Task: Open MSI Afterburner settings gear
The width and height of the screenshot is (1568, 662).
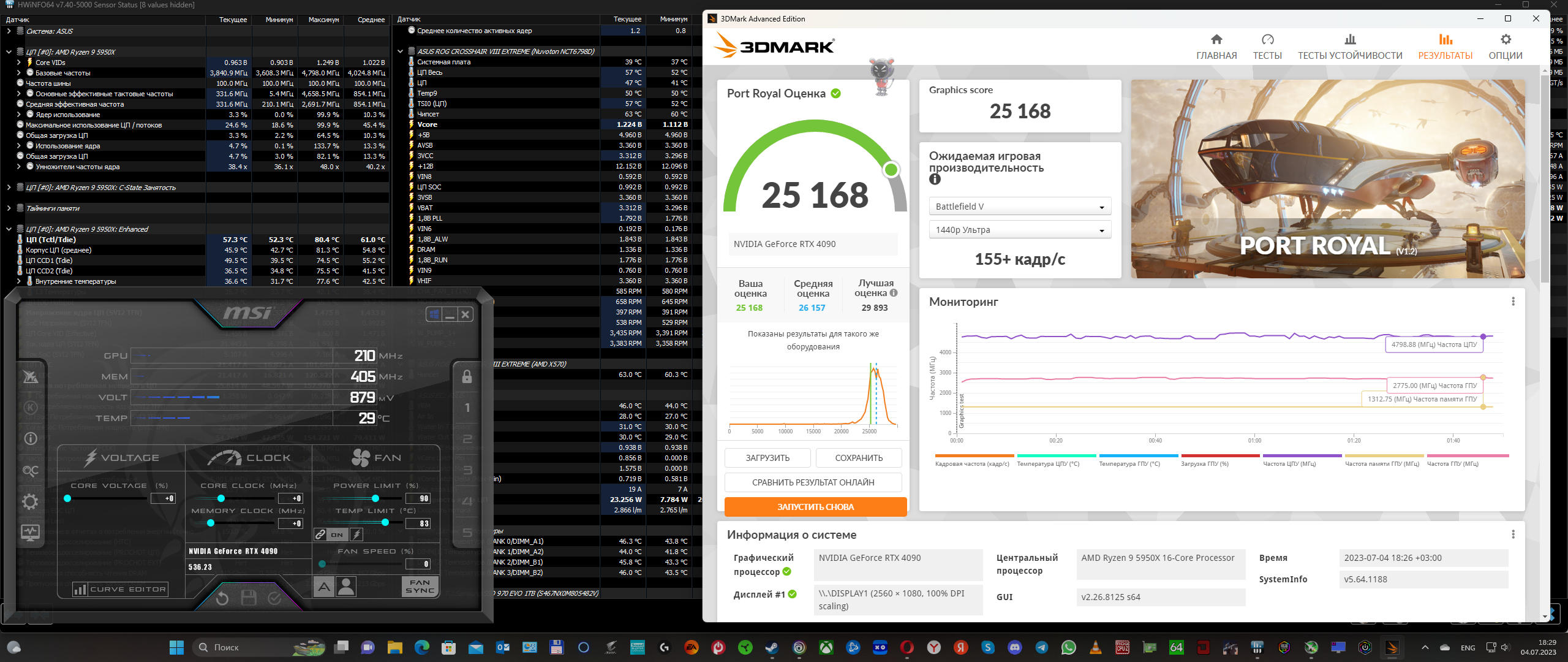Action: pyautogui.click(x=30, y=502)
